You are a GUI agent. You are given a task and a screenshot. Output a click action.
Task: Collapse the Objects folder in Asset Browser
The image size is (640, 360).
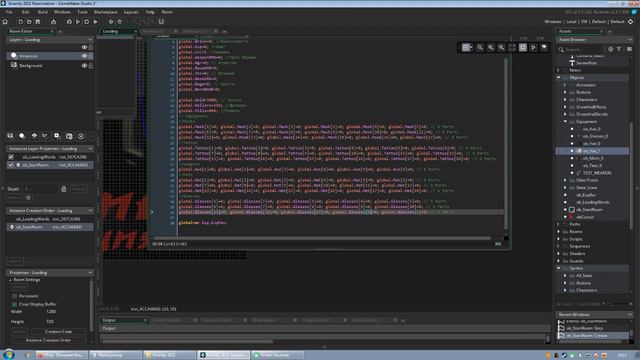click(559, 78)
